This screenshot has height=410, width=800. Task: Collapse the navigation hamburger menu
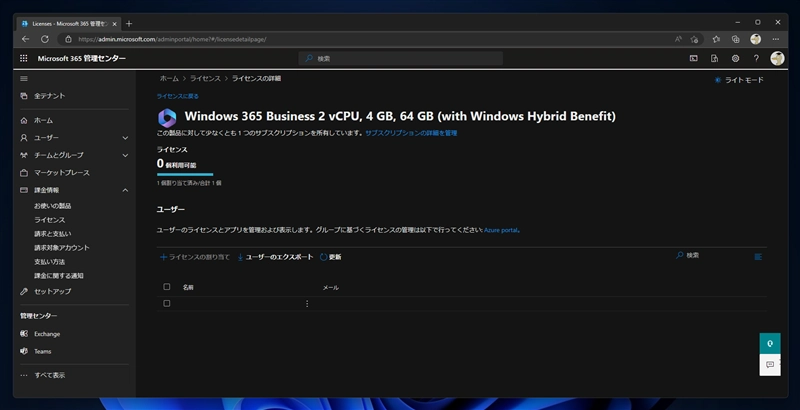(x=24, y=79)
